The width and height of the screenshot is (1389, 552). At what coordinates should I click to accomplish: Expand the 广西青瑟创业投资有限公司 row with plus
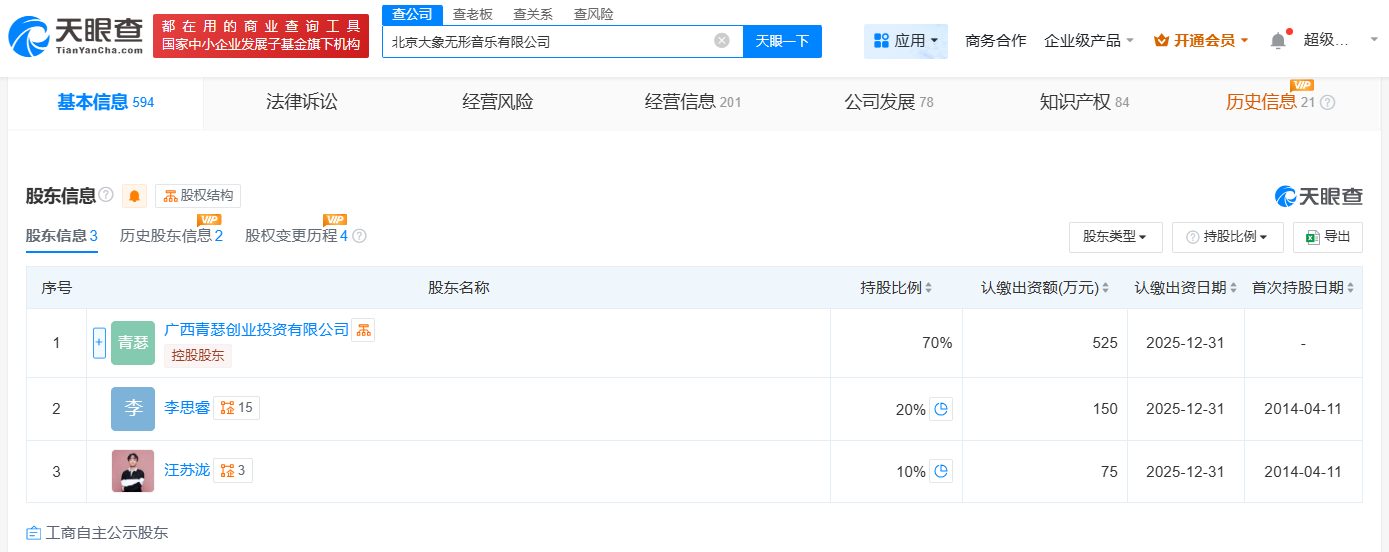point(99,343)
